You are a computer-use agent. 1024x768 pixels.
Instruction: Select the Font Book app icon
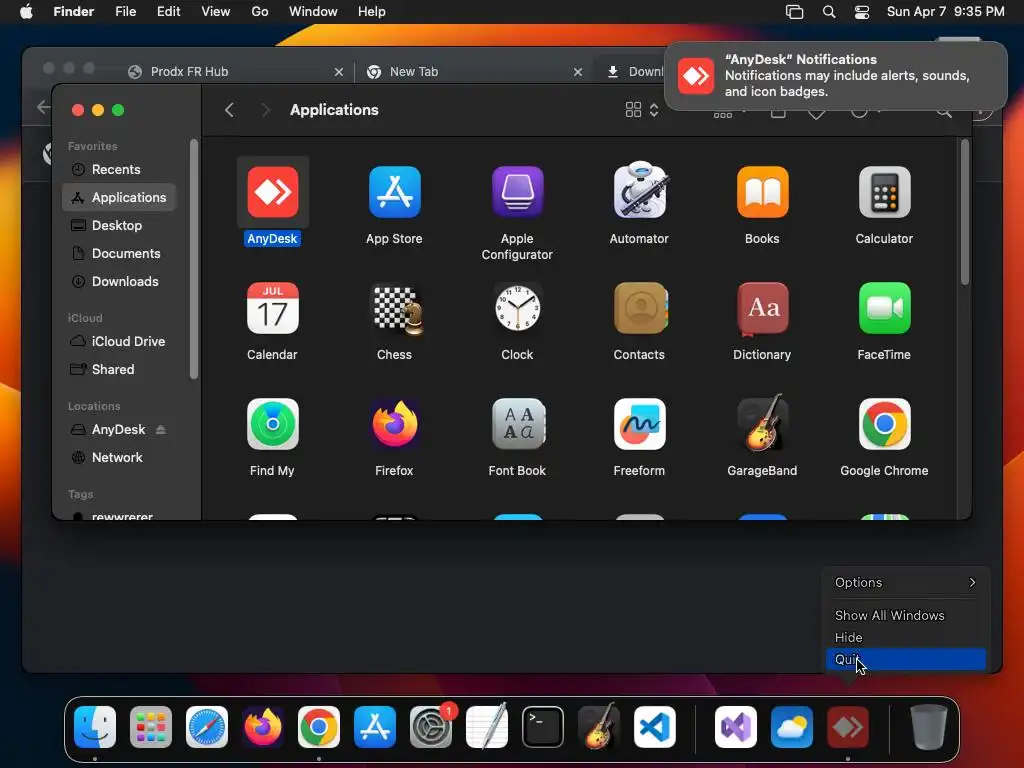518,424
